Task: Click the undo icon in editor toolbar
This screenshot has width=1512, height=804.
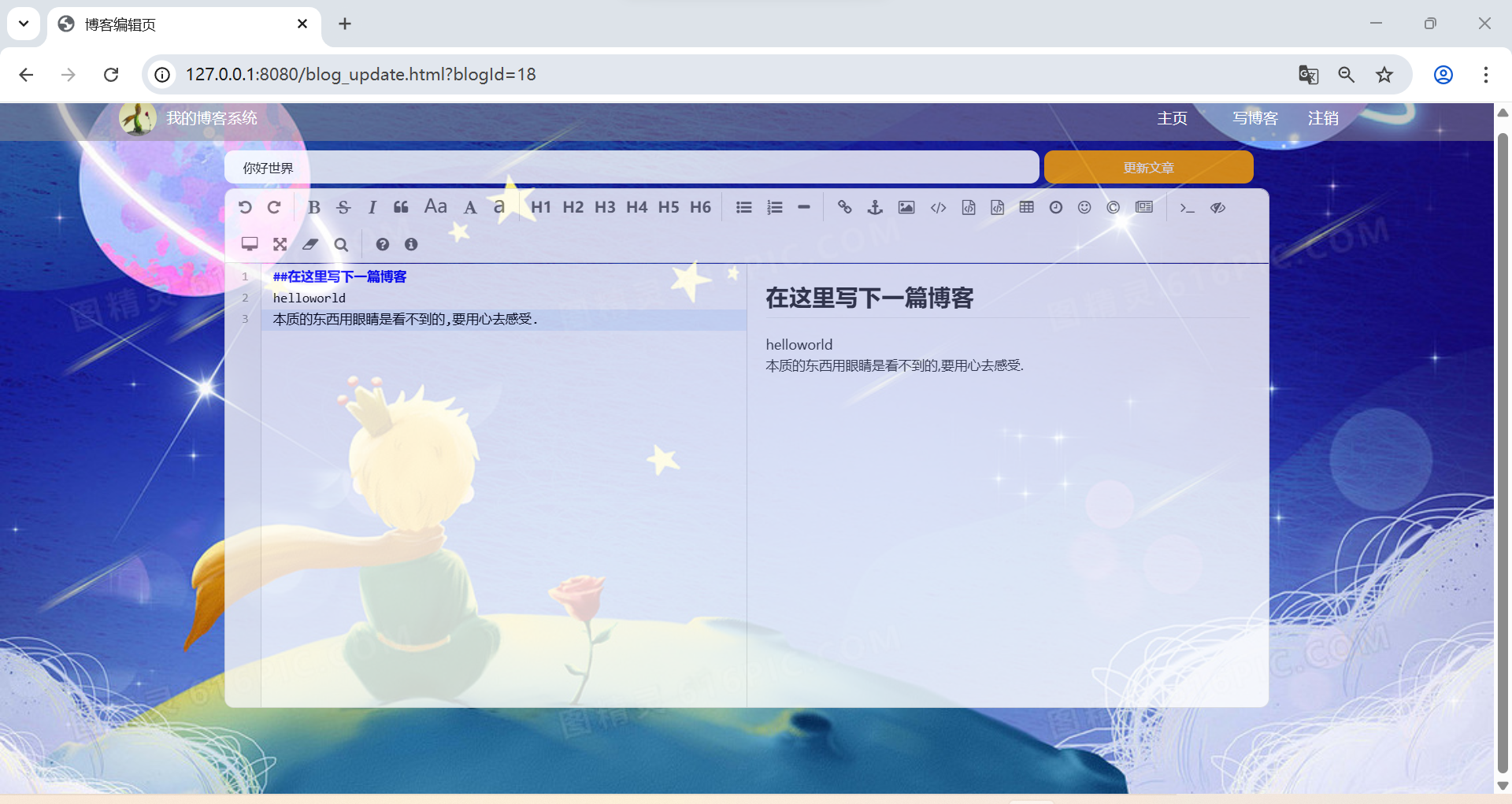Action: click(245, 207)
